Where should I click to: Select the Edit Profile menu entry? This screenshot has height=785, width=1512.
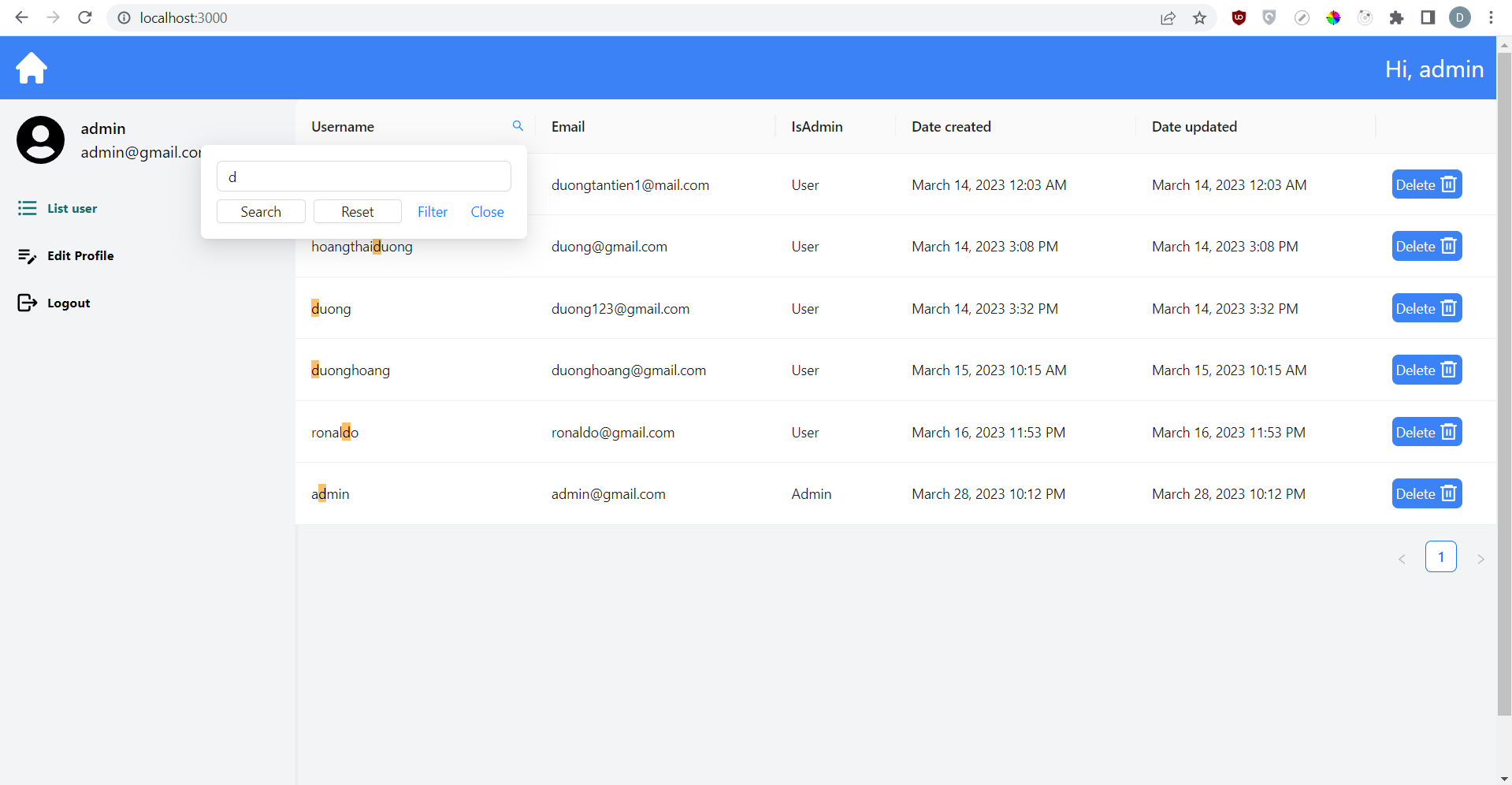(80, 255)
